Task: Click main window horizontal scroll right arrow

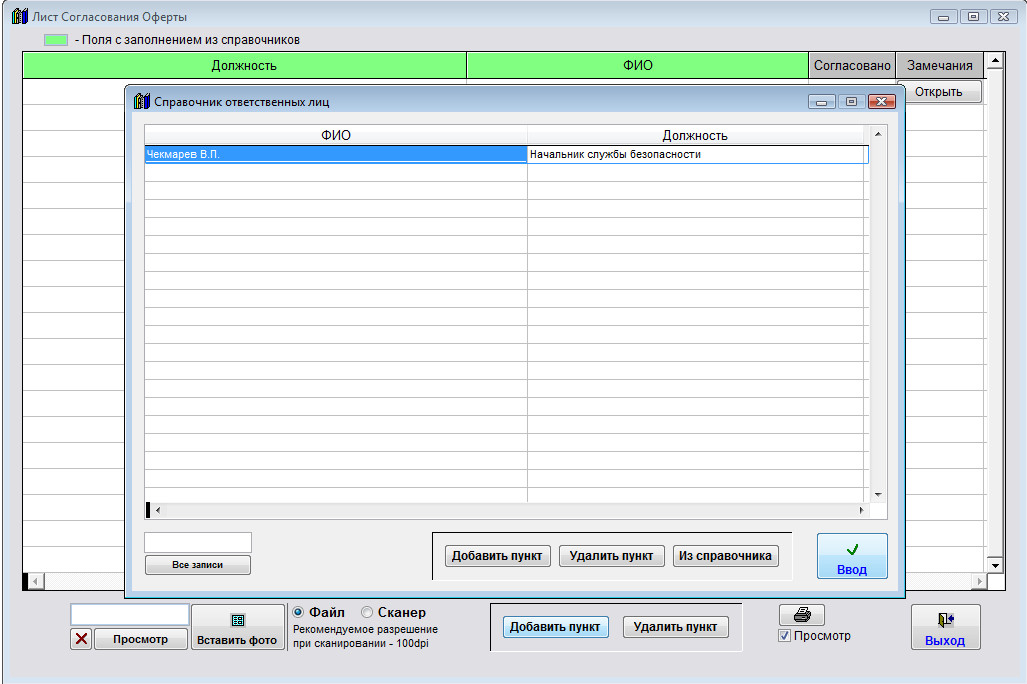Action: 979,581
